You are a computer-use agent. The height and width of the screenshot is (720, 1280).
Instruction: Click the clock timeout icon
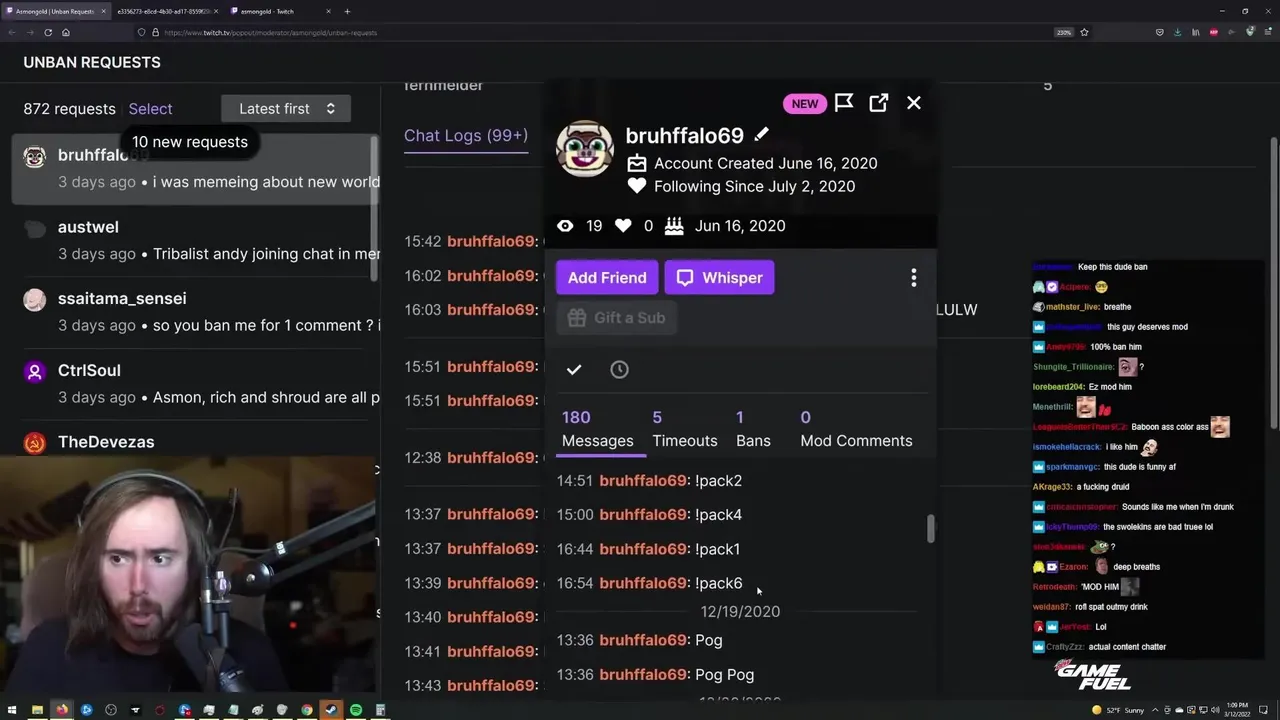pyautogui.click(x=619, y=370)
